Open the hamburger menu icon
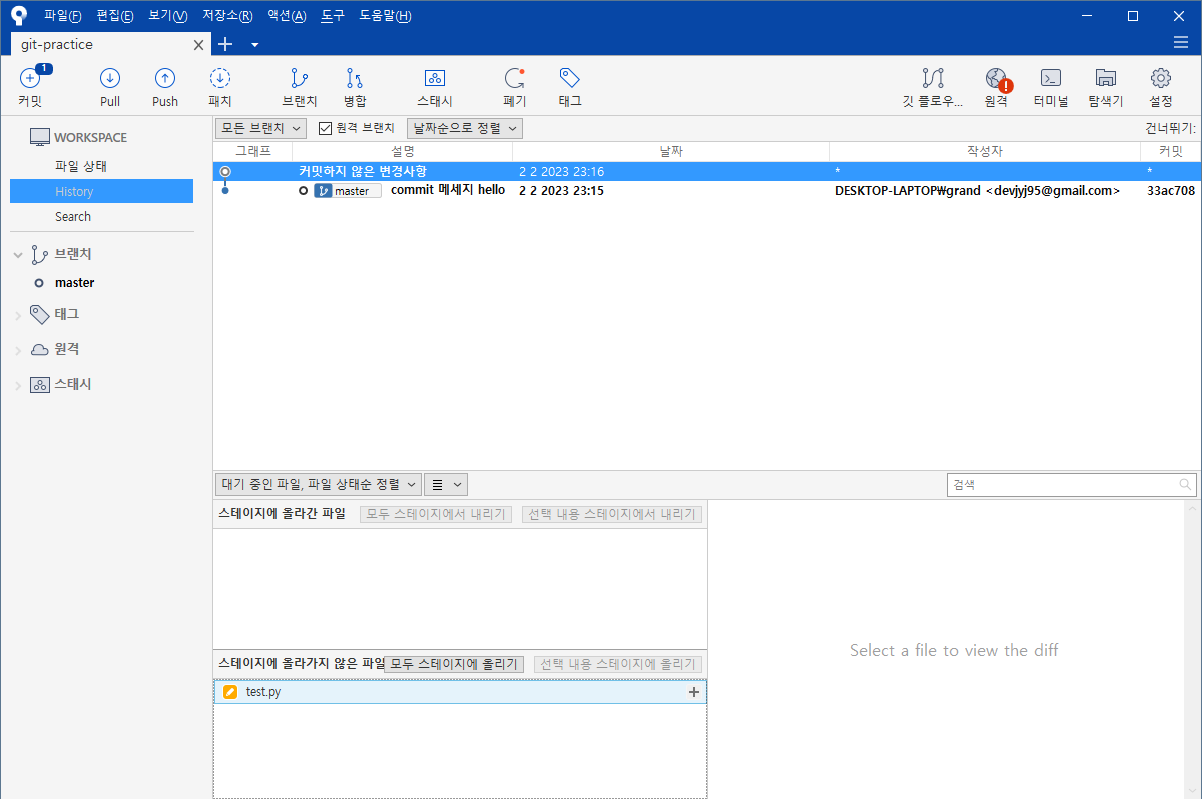Image resolution: width=1202 pixels, height=800 pixels. [1181, 42]
